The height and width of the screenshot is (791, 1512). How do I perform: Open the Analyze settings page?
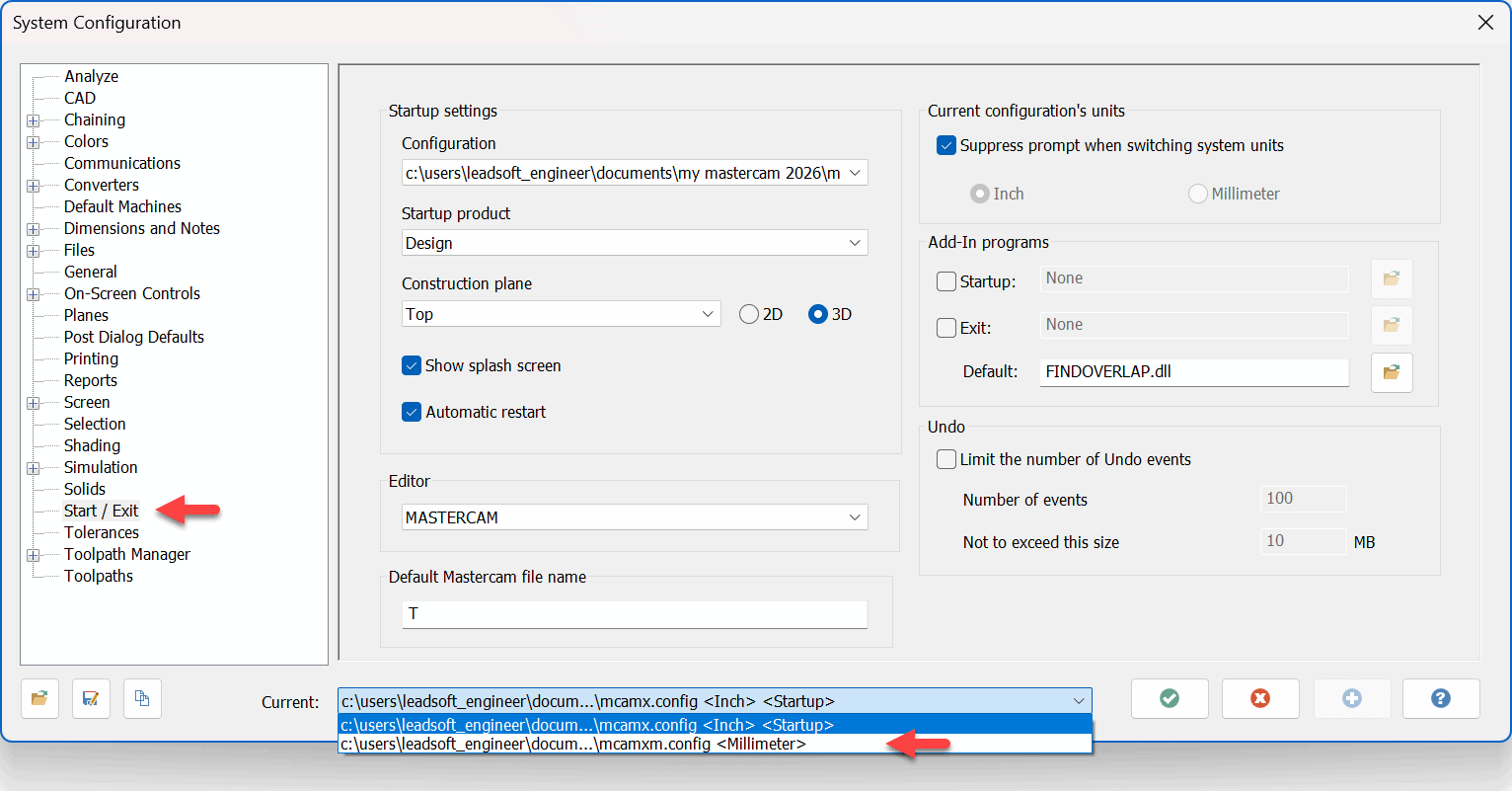pyautogui.click(x=91, y=76)
